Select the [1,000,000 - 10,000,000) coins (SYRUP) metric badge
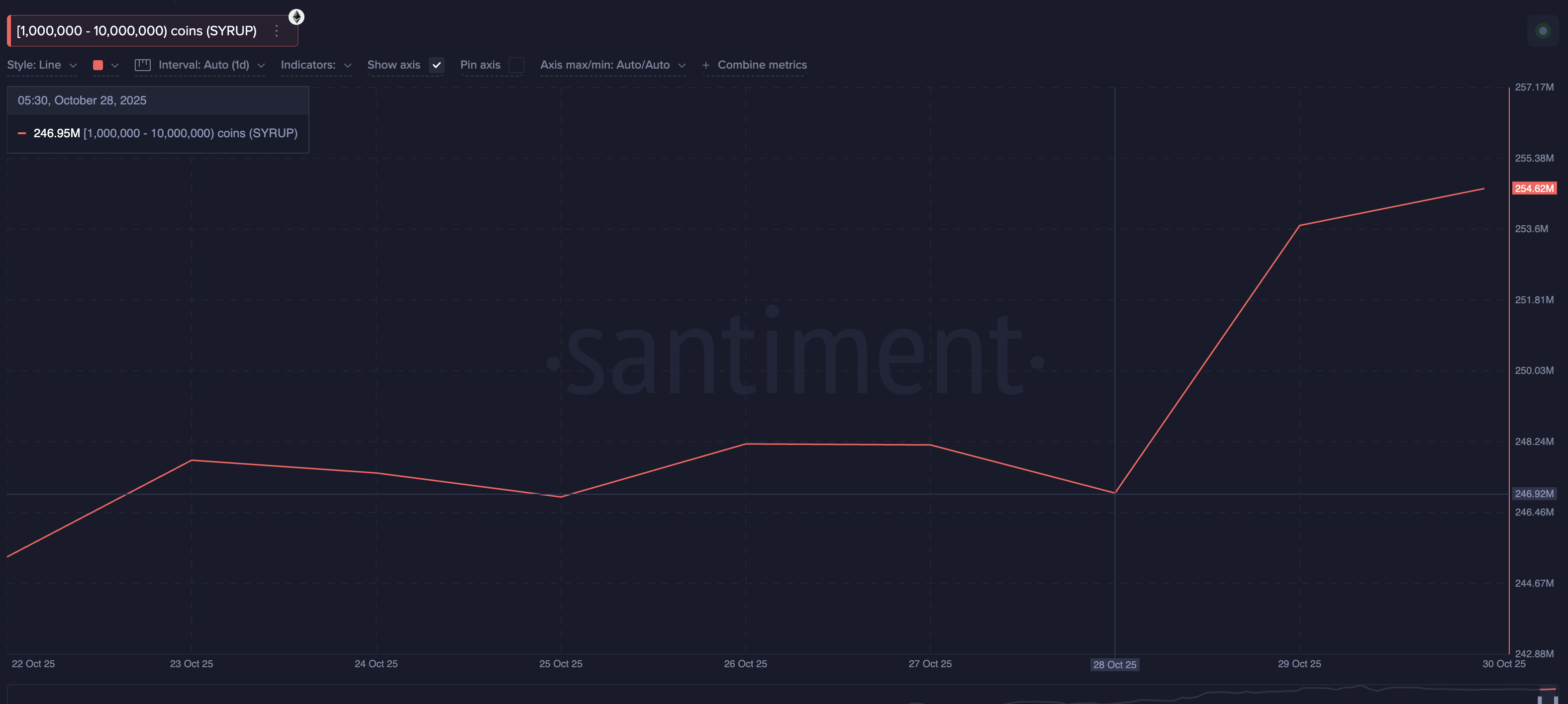 click(x=136, y=30)
